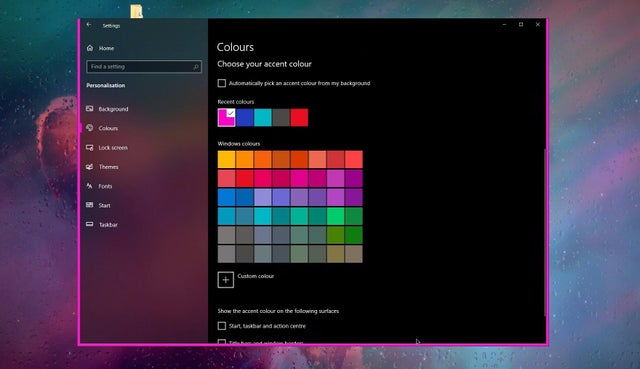
Task: Tick Start, taskbar and action centre
Action: coord(222,326)
